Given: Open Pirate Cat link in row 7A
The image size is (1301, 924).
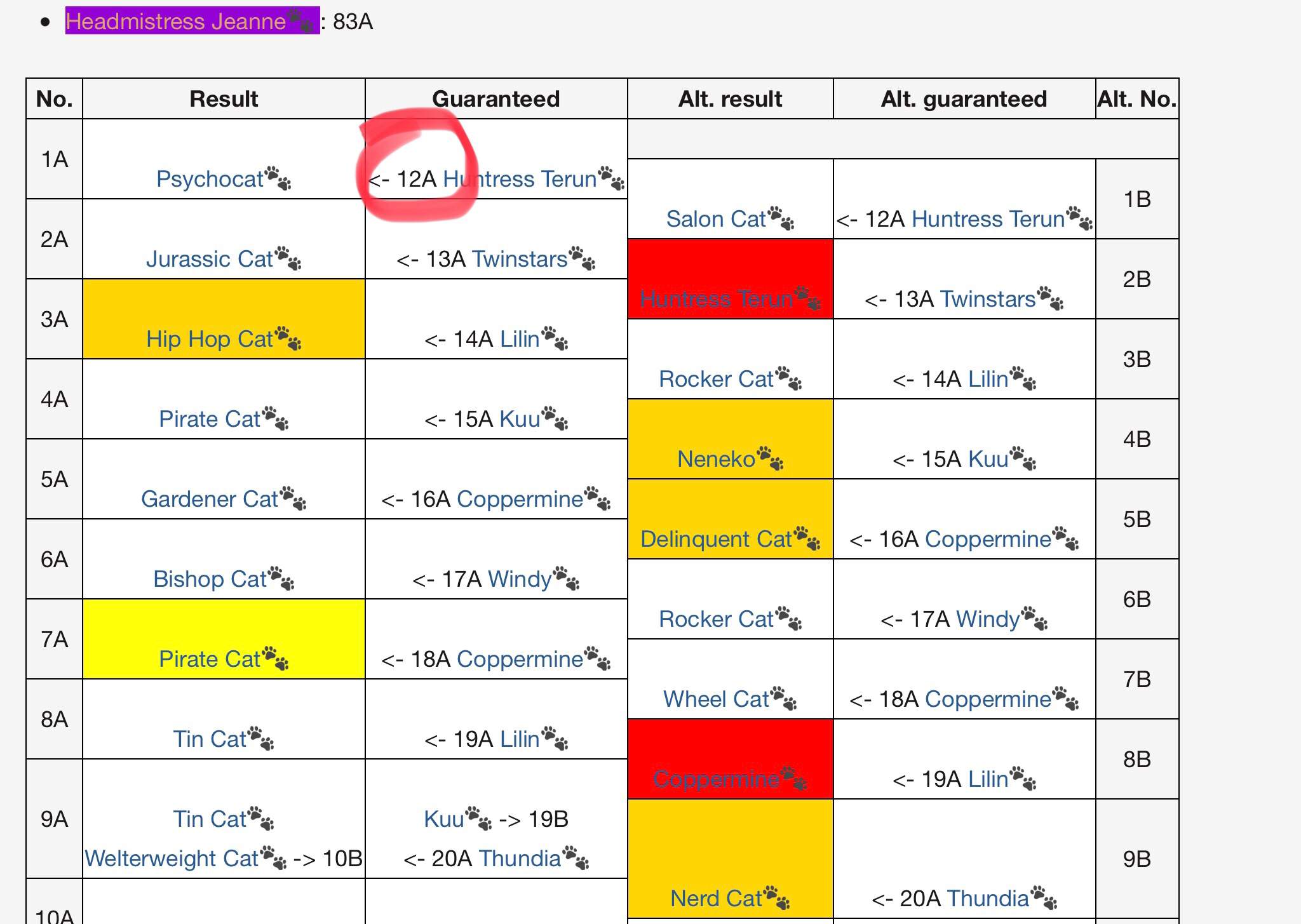Looking at the screenshot, I should [x=210, y=659].
